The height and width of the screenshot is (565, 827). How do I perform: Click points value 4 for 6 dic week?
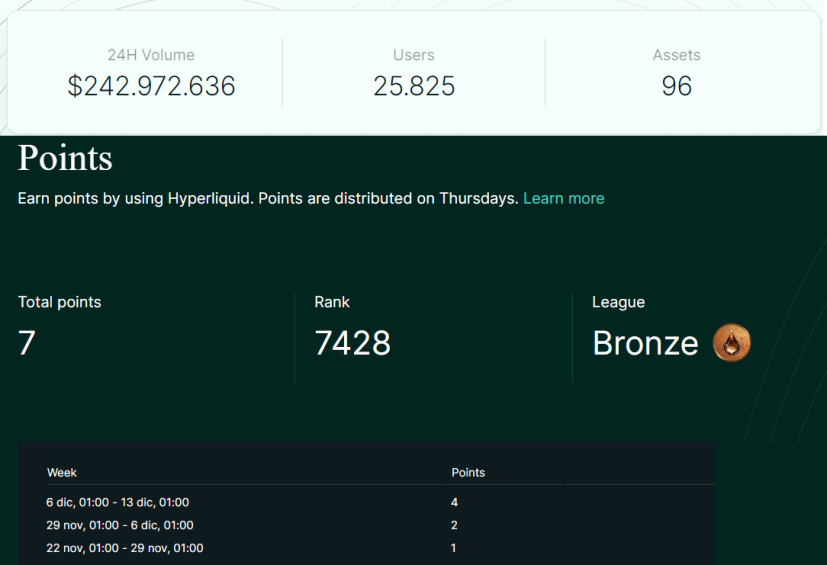point(454,502)
